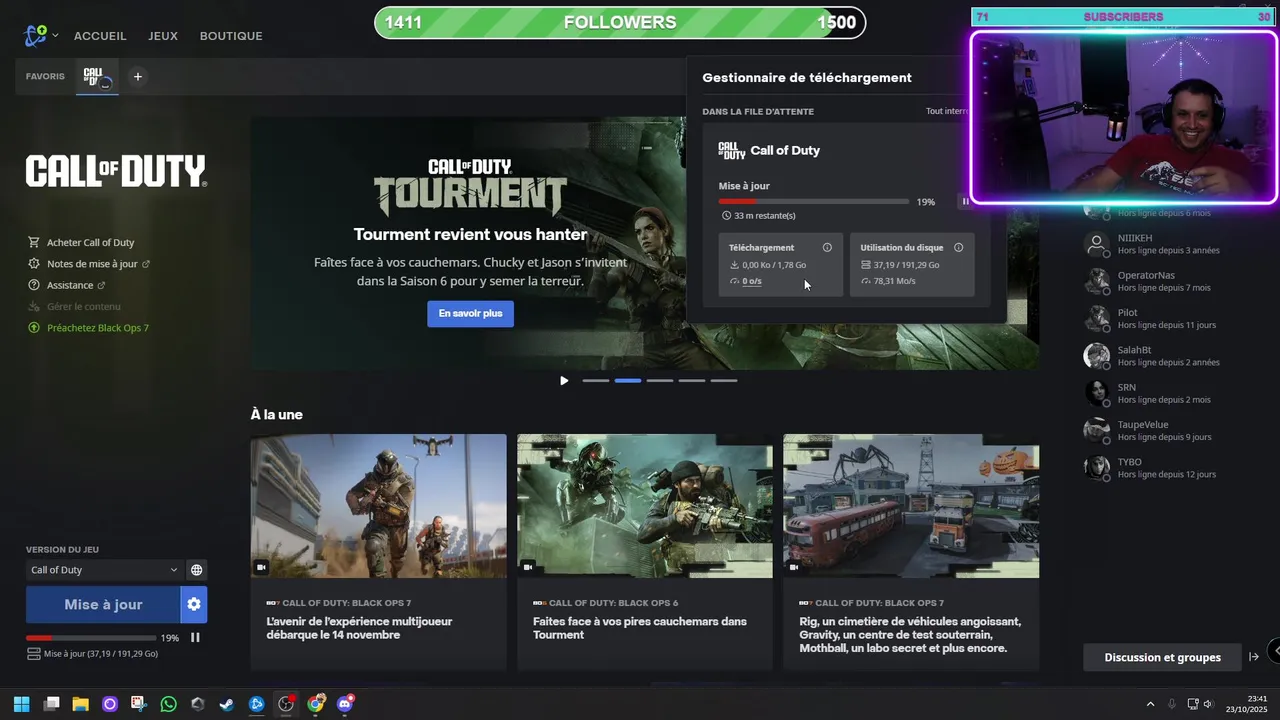
Task: Open Windows Start menu
Action: coord(21,704)
